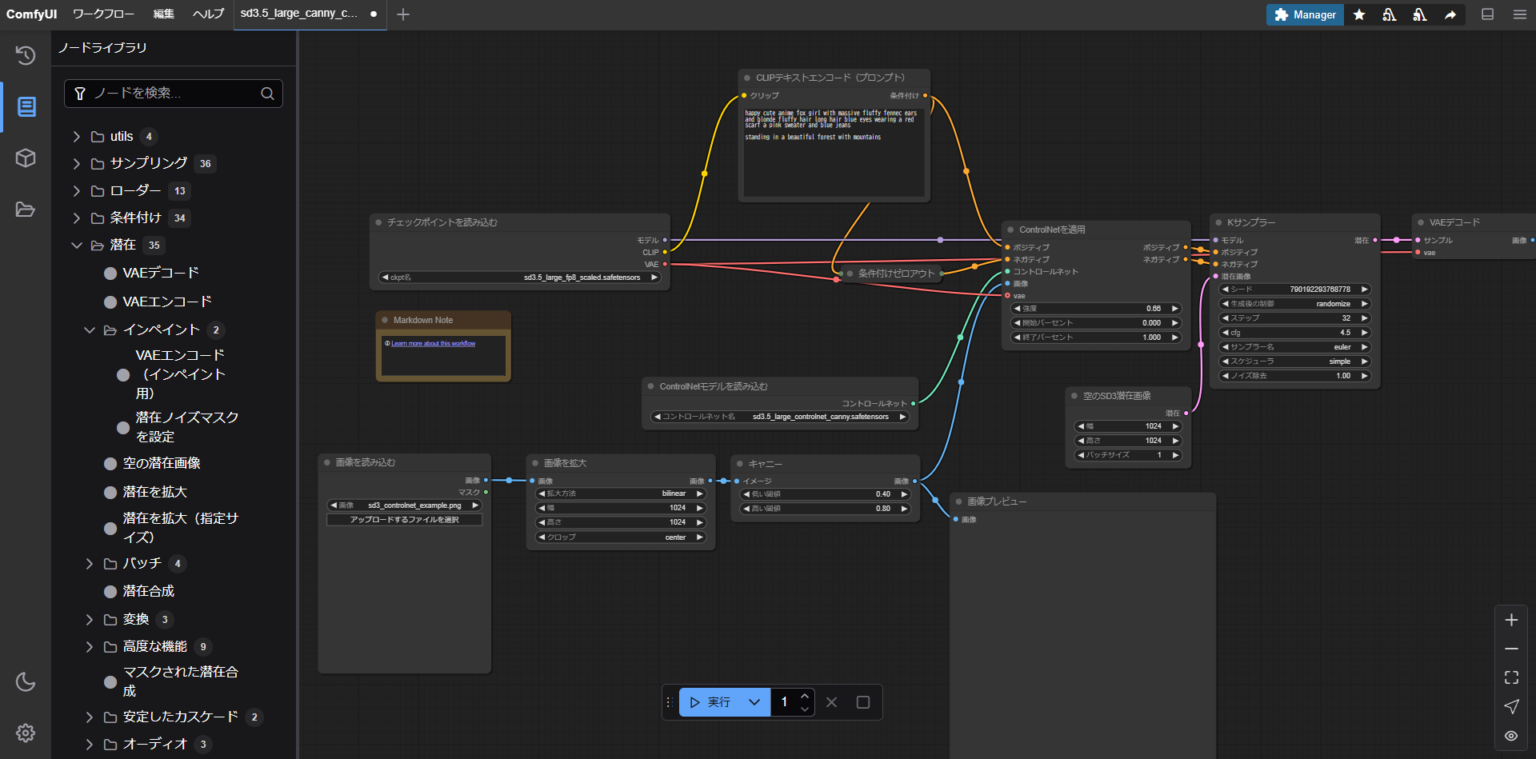
Task: Click the star icon in top toolbar
Action: click(1359, 15)
